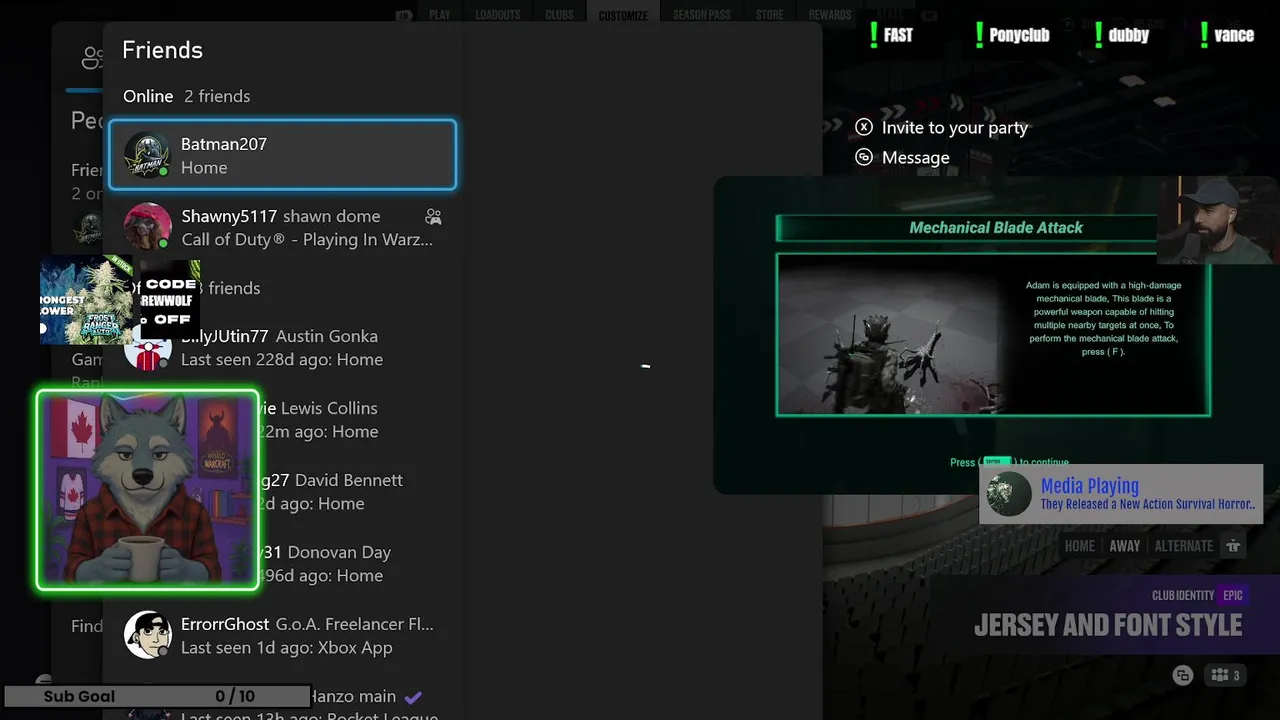Viewport: 1280px width, 720px height.
Task: Click the Sub Goal progress bar
Action: pos(156,696)
